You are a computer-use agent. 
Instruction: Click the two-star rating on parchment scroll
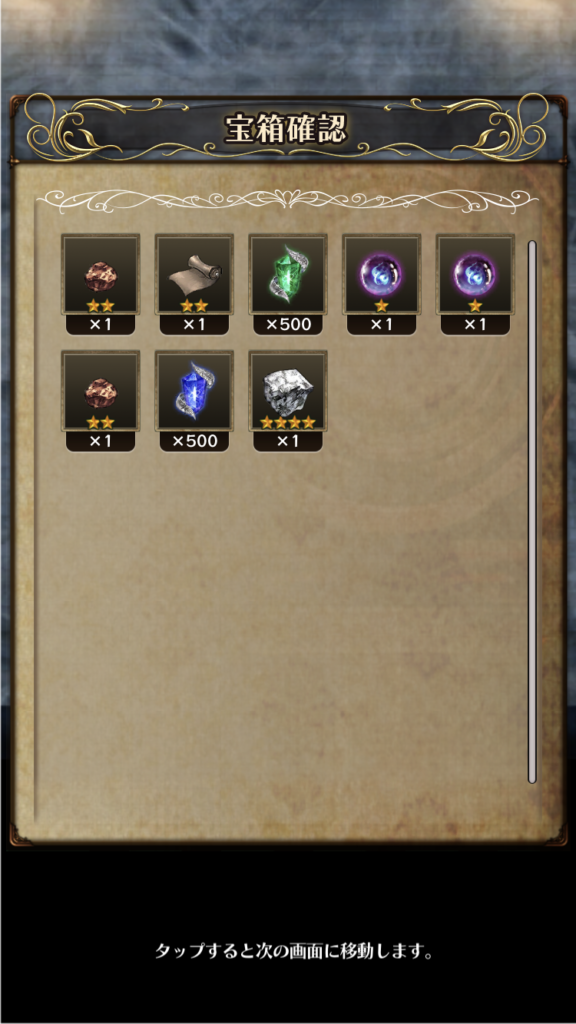pyautogui.click(x=194, y=305)
